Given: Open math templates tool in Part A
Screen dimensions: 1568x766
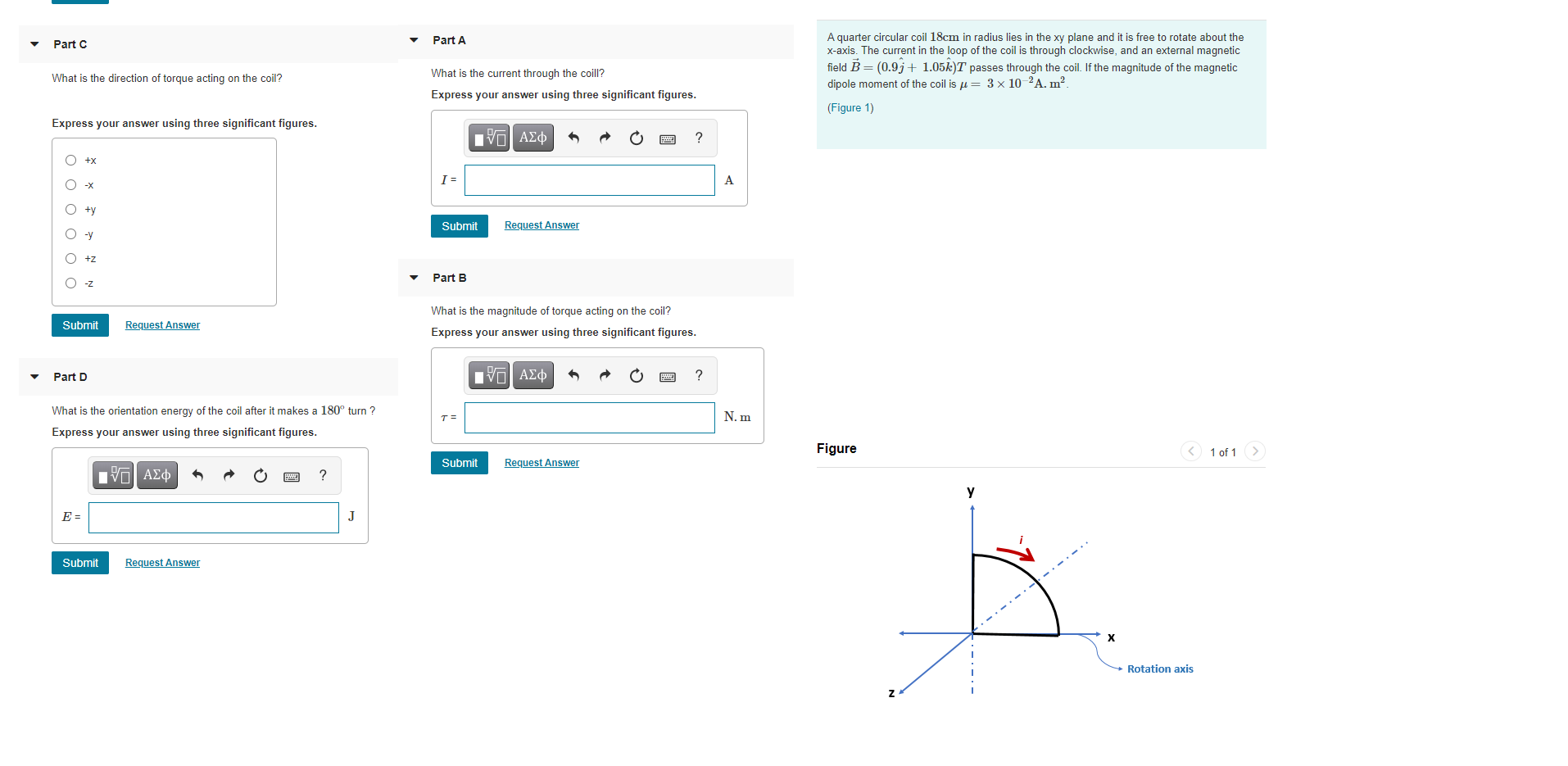Looking at the screenshot, I should coord(489,138).
